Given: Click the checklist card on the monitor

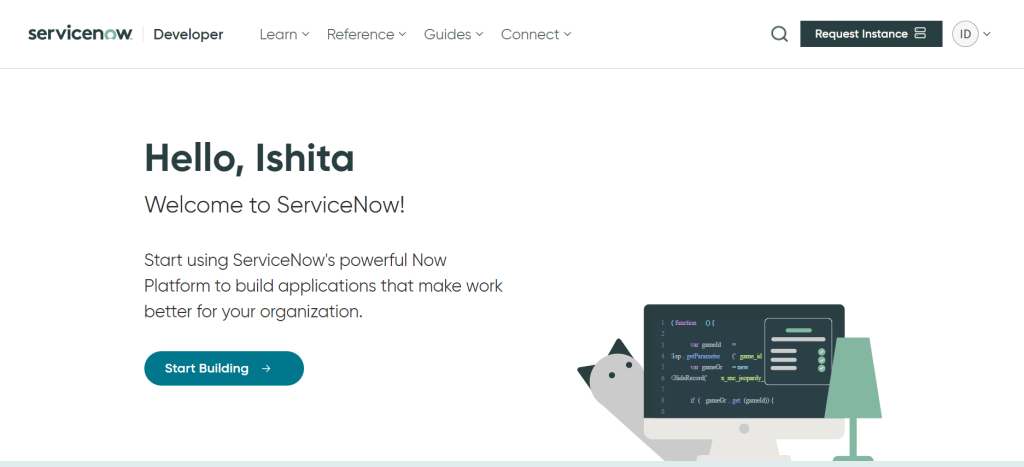Looking at the screenshot, I should pyautogui.click(x=797, y=351).
